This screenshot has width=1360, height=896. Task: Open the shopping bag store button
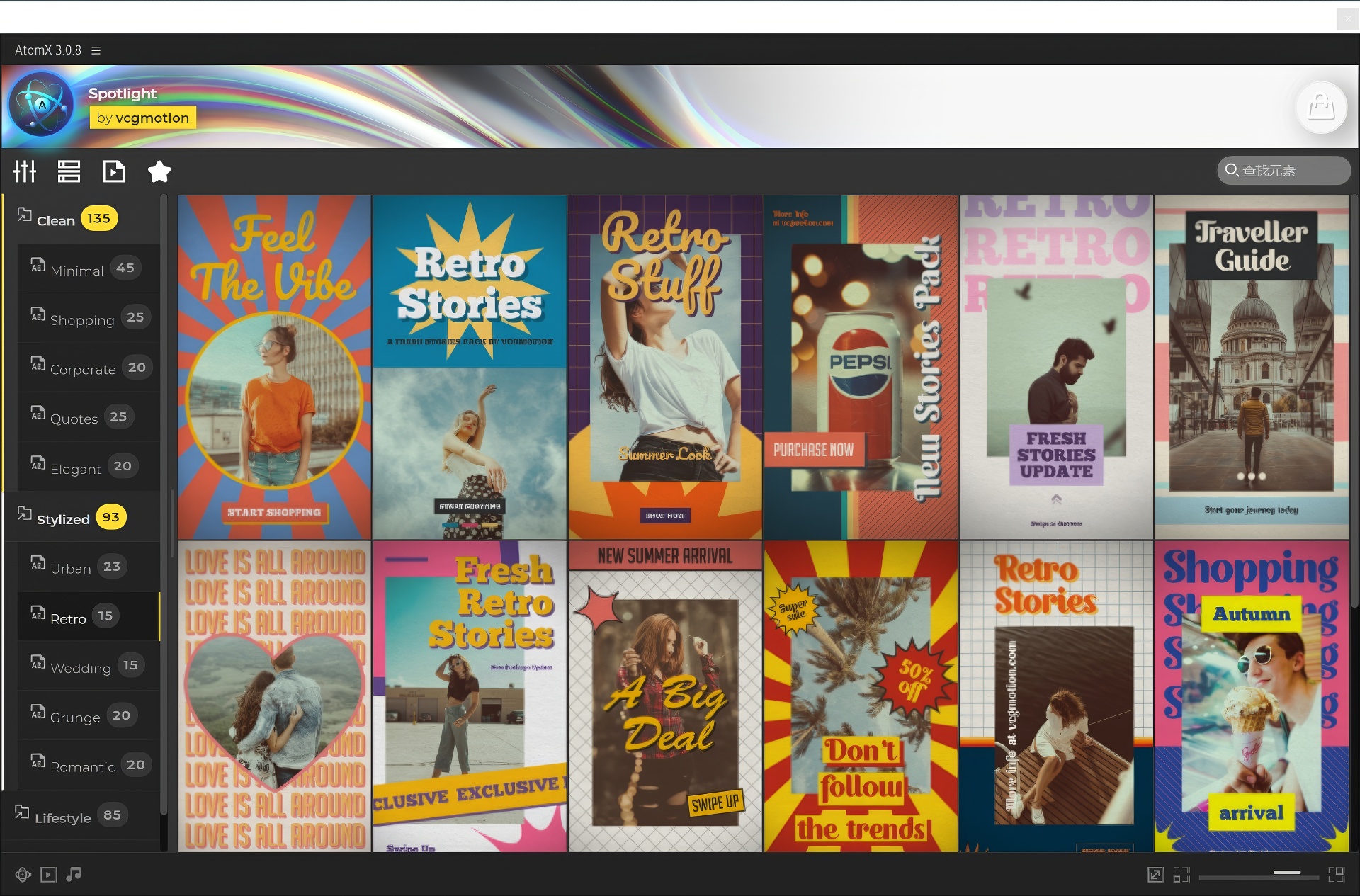[x=1321, y=108]
